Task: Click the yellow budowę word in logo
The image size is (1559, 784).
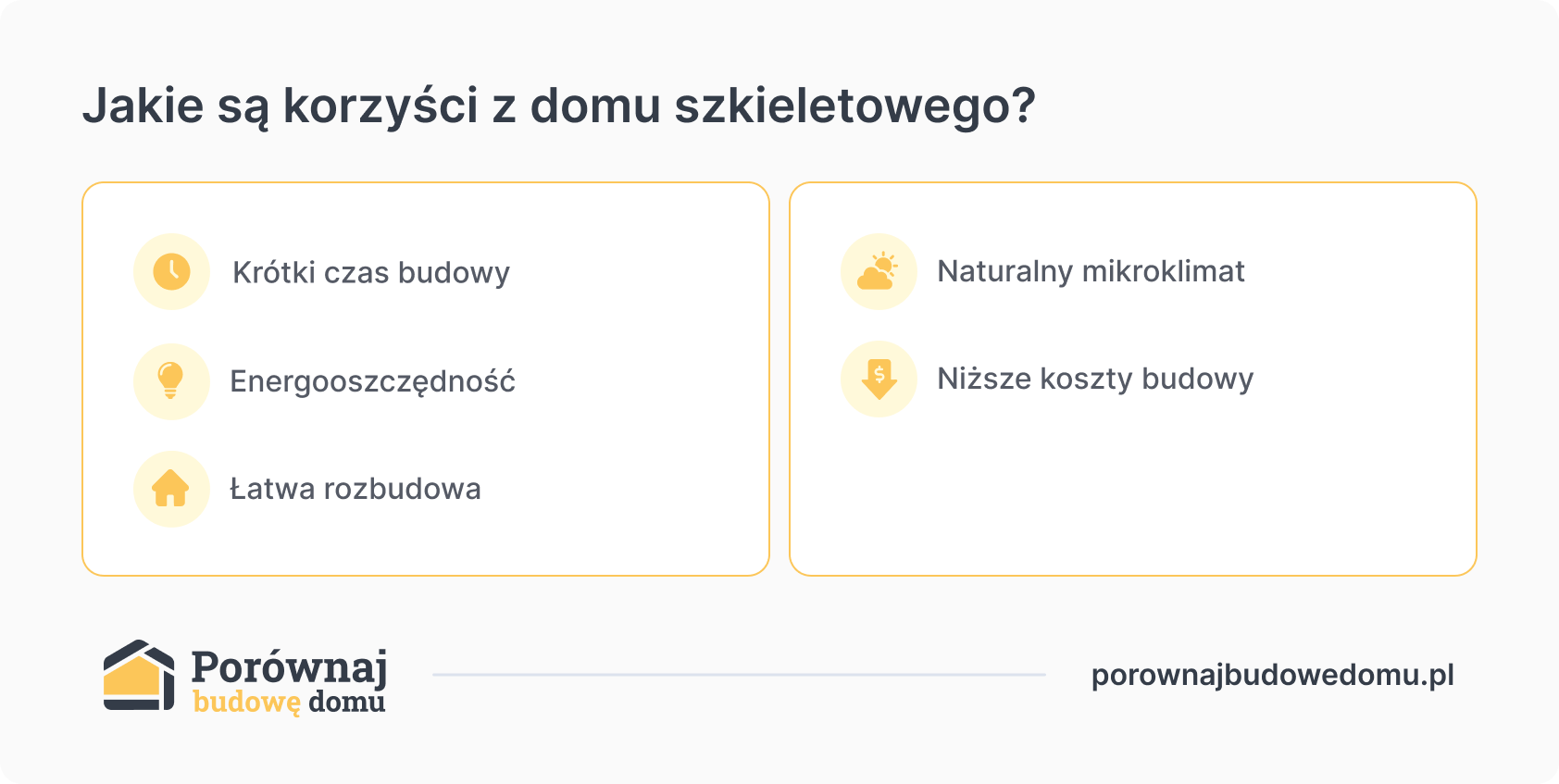Action: click(247, 703)
